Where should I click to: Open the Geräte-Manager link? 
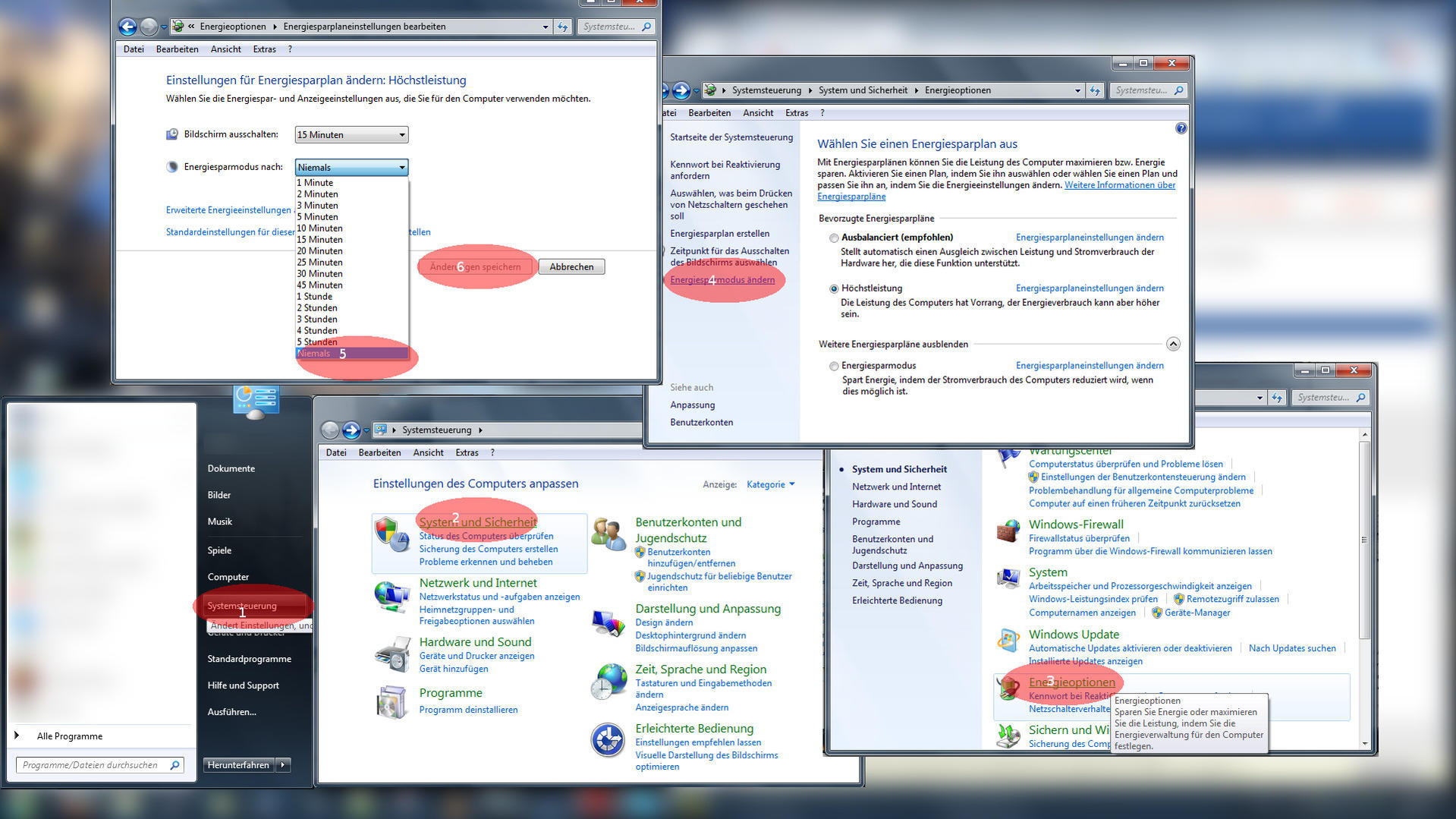pos(1197,613)
